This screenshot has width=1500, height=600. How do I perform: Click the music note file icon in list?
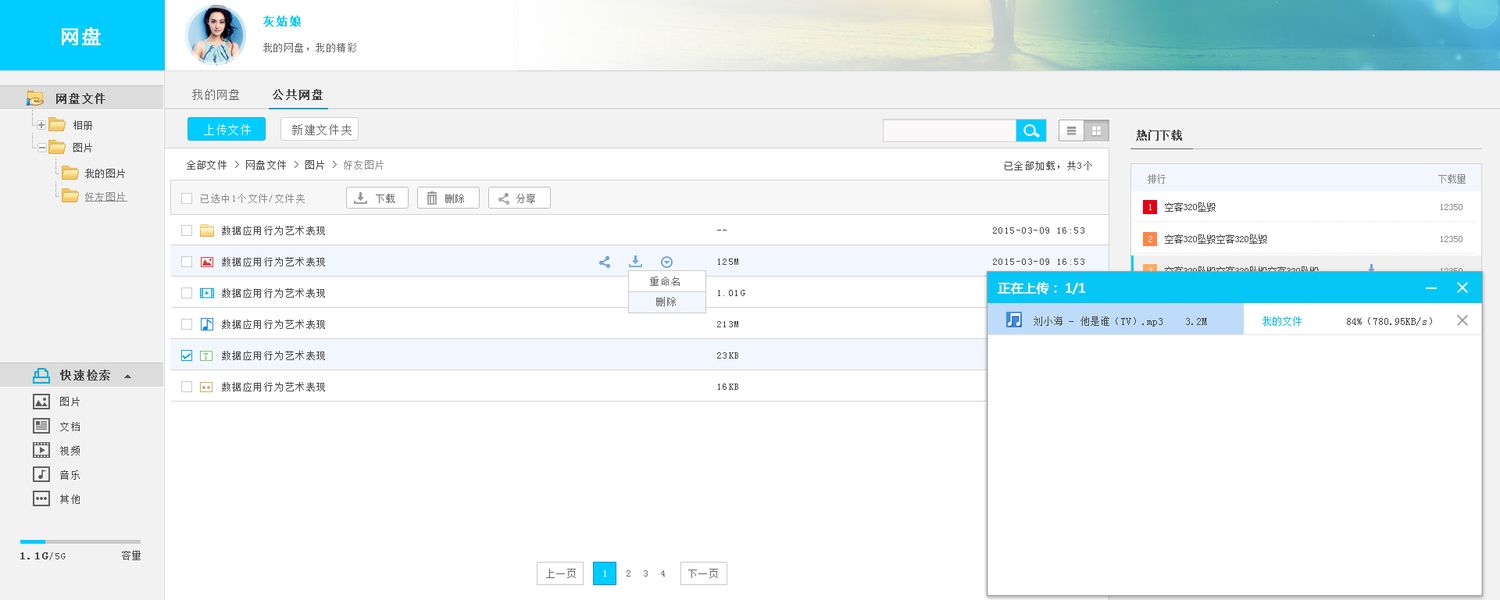coord(207,324)
